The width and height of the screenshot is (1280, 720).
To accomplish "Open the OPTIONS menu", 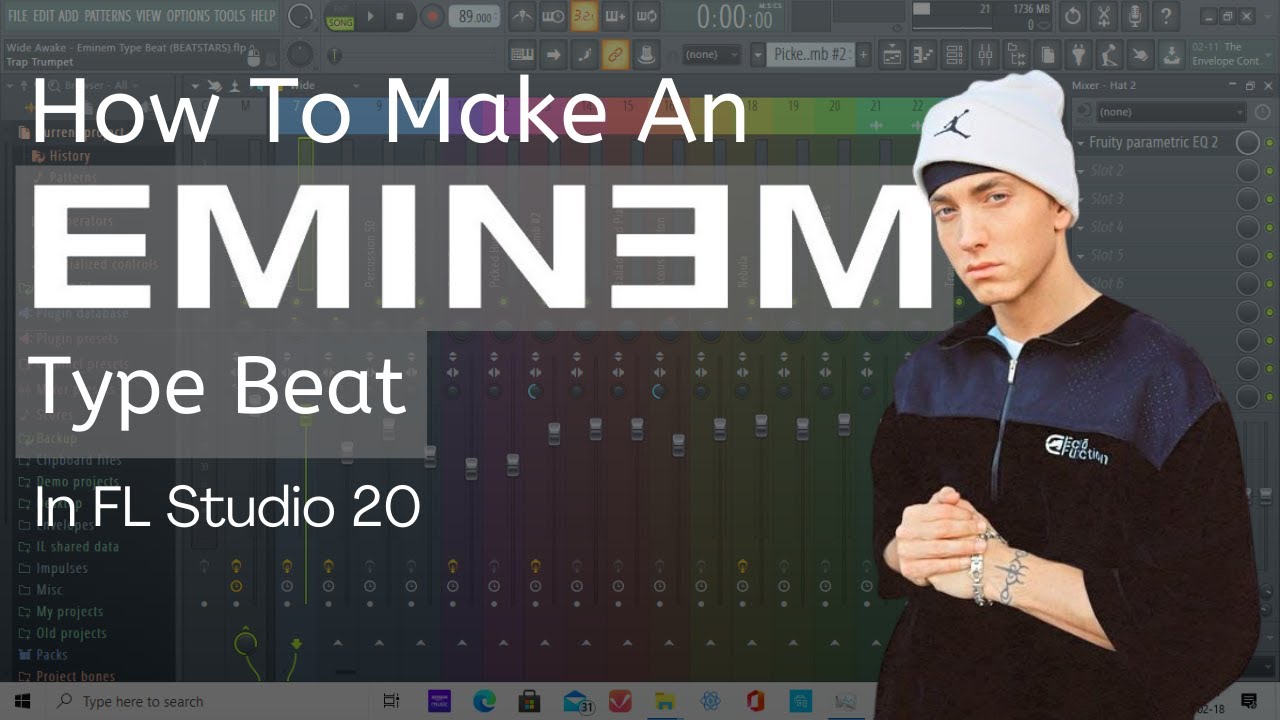I will (188, 15).
